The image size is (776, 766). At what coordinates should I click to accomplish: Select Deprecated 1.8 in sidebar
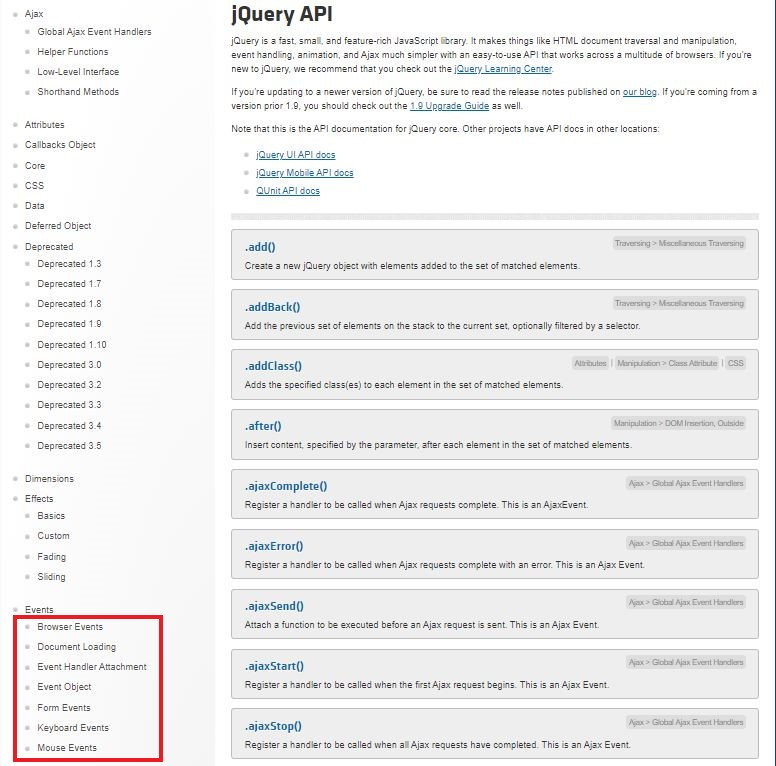(69, 304)
